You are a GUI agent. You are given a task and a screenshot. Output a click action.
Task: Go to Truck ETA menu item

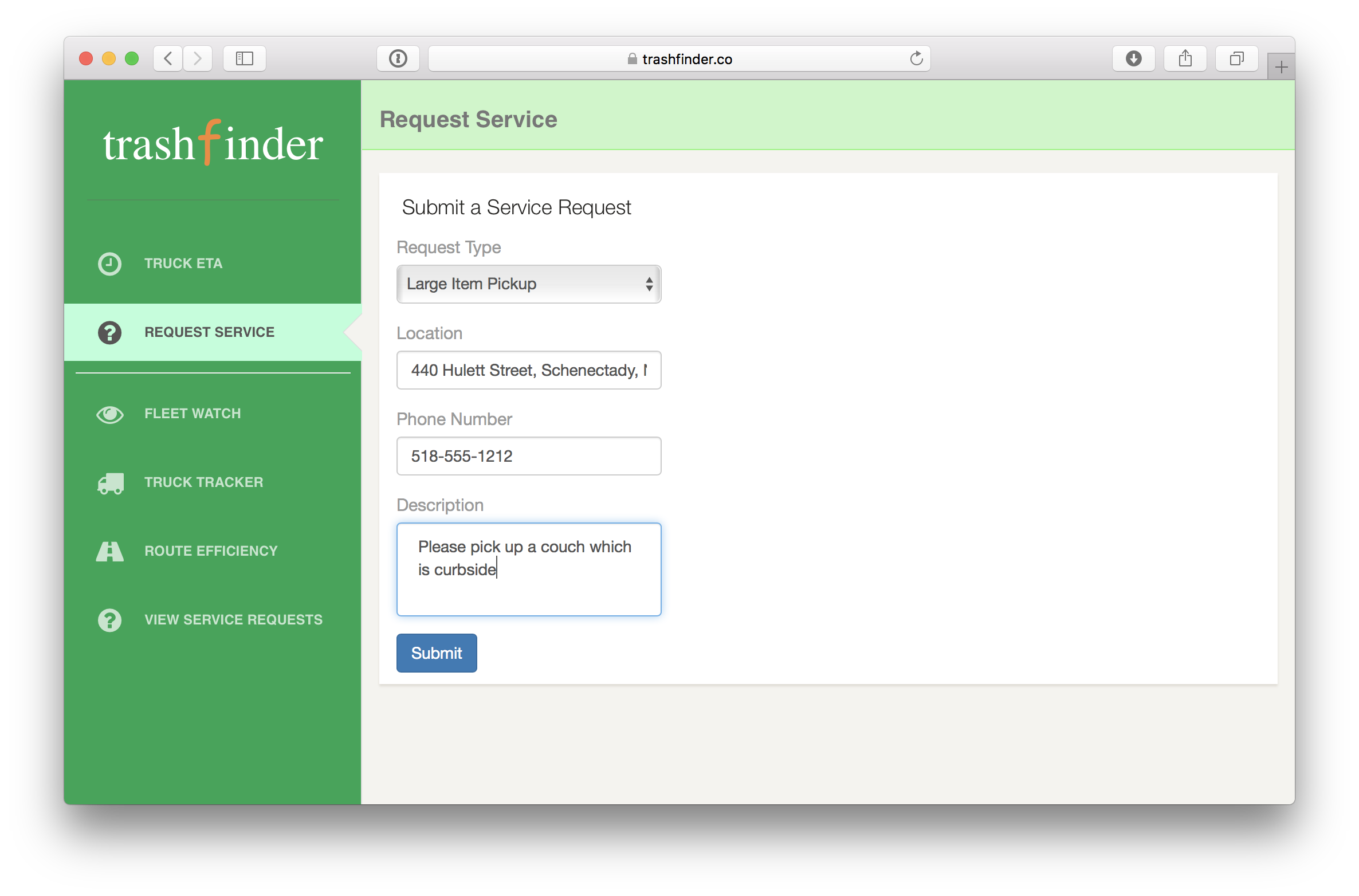[183, 264]
